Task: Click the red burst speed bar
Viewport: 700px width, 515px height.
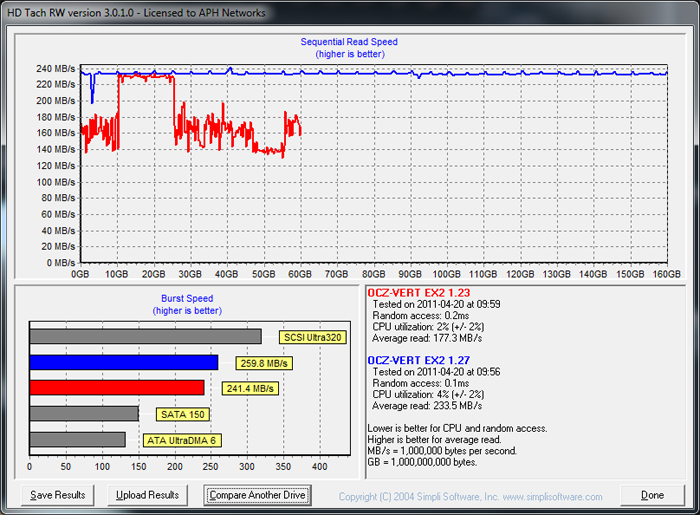Action: pos(116,387)
